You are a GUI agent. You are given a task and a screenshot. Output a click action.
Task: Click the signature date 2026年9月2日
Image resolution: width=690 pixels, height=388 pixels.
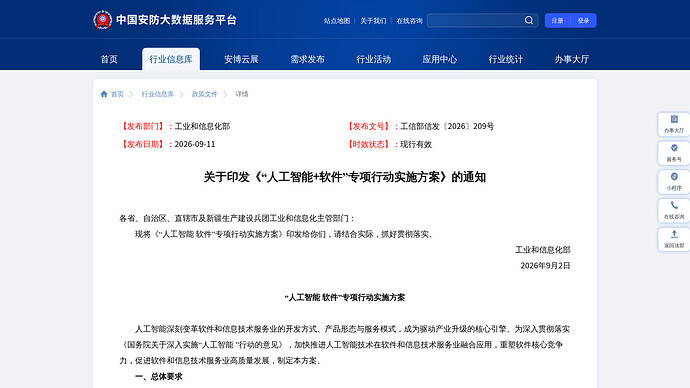(x=545, y=266)
